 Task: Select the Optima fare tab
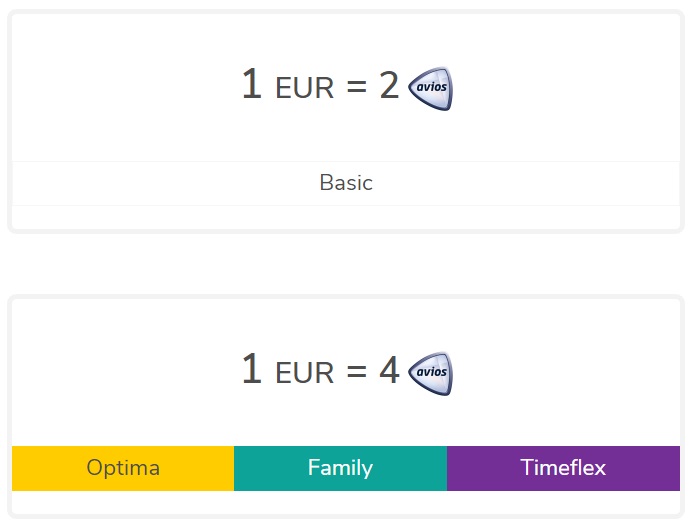point(123,468)
